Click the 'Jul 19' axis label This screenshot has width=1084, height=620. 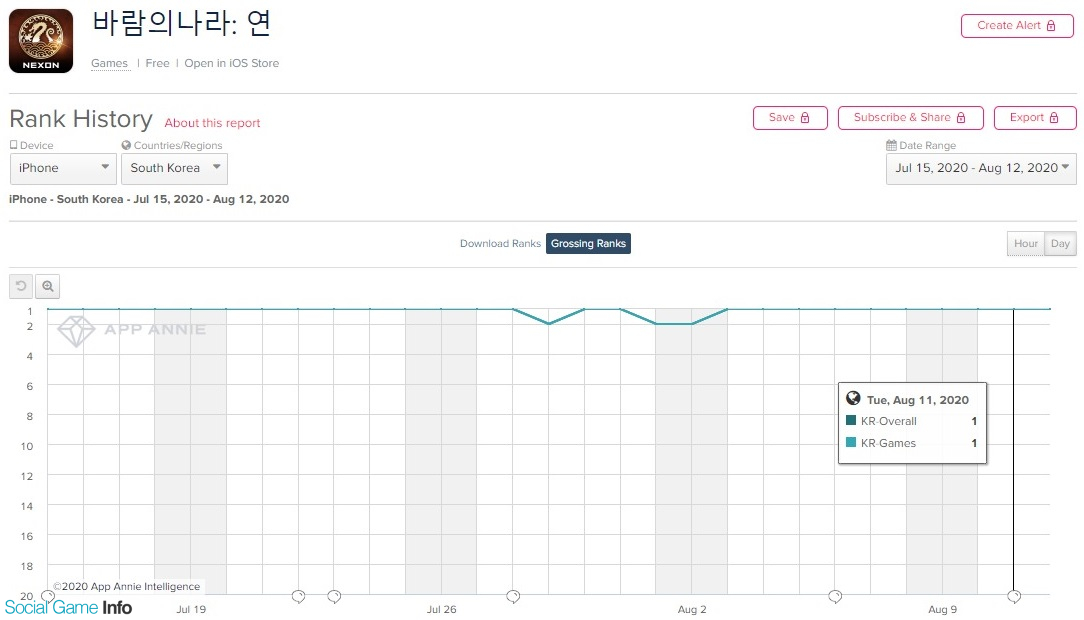coord(191,610)
